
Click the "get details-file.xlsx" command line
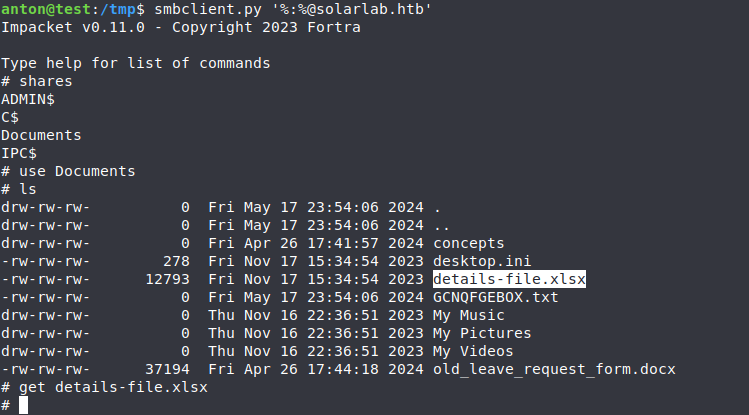pyautogui.click(x=113, y=387)
